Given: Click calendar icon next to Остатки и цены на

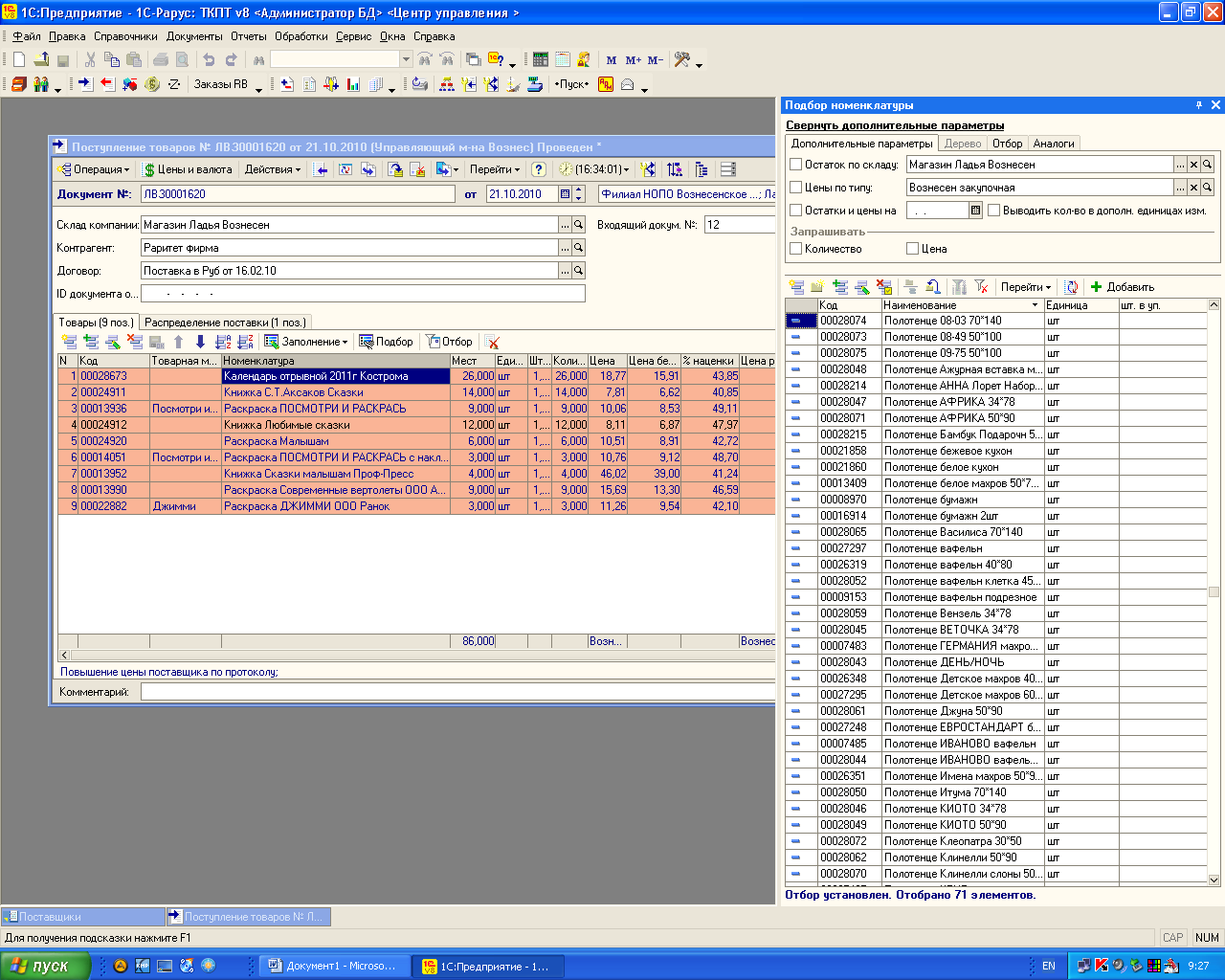Looking at the screenshot, I should coord(975,211).
